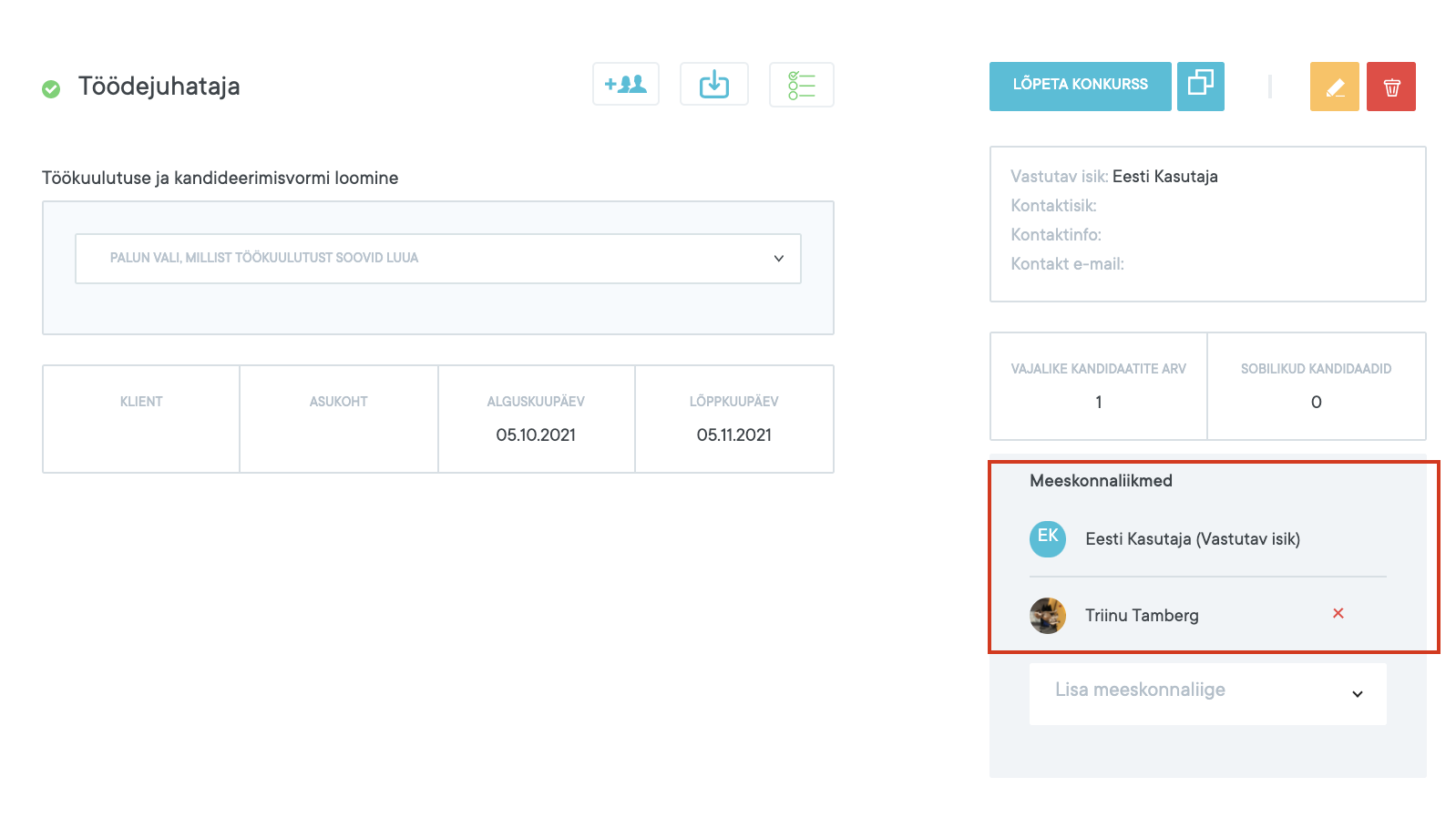
Task: Click the add candidates people icon
Action: tap(625, 85)
